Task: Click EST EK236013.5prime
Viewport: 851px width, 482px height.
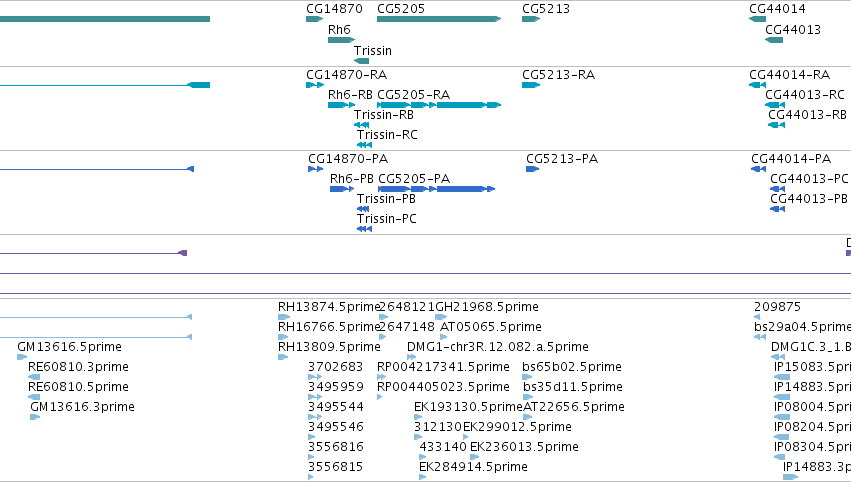Action: [524, 448]
